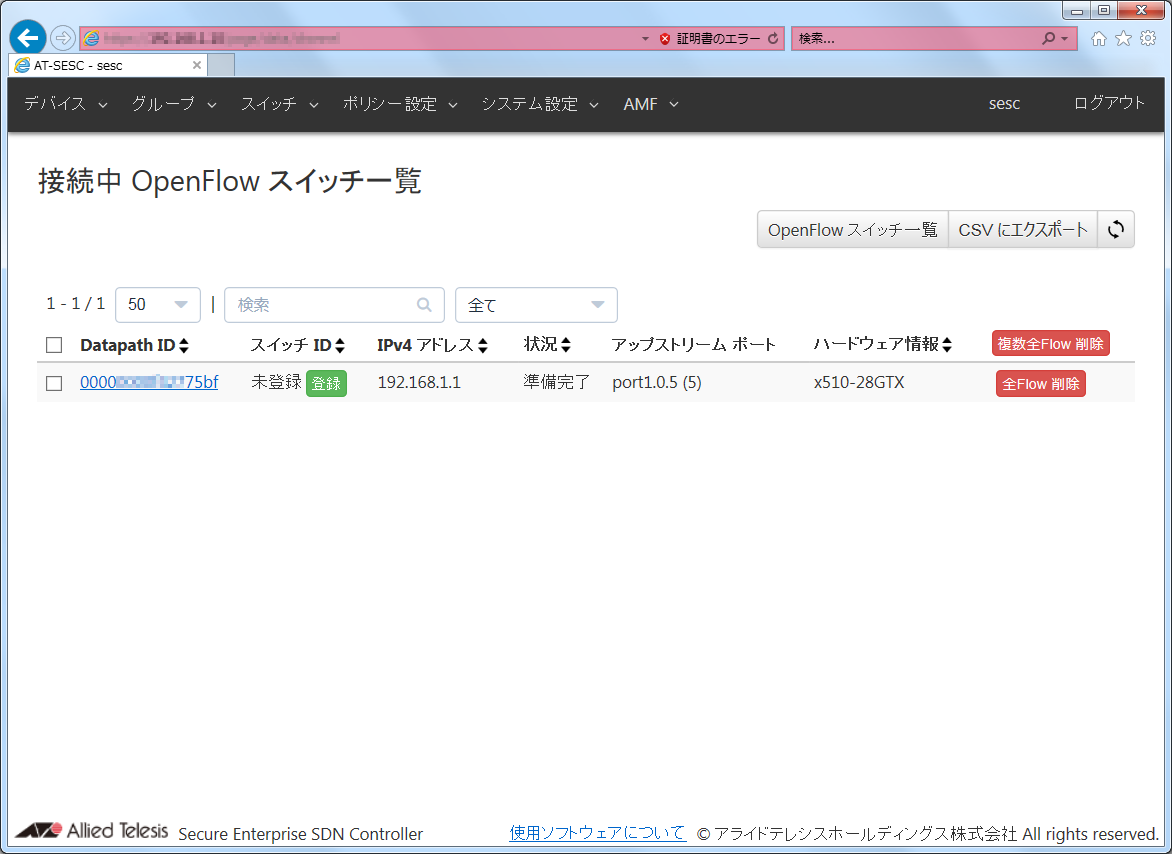Expand the address bar history dropdown arrow
The image size is (1172, 854).
(x=645, y=39)
